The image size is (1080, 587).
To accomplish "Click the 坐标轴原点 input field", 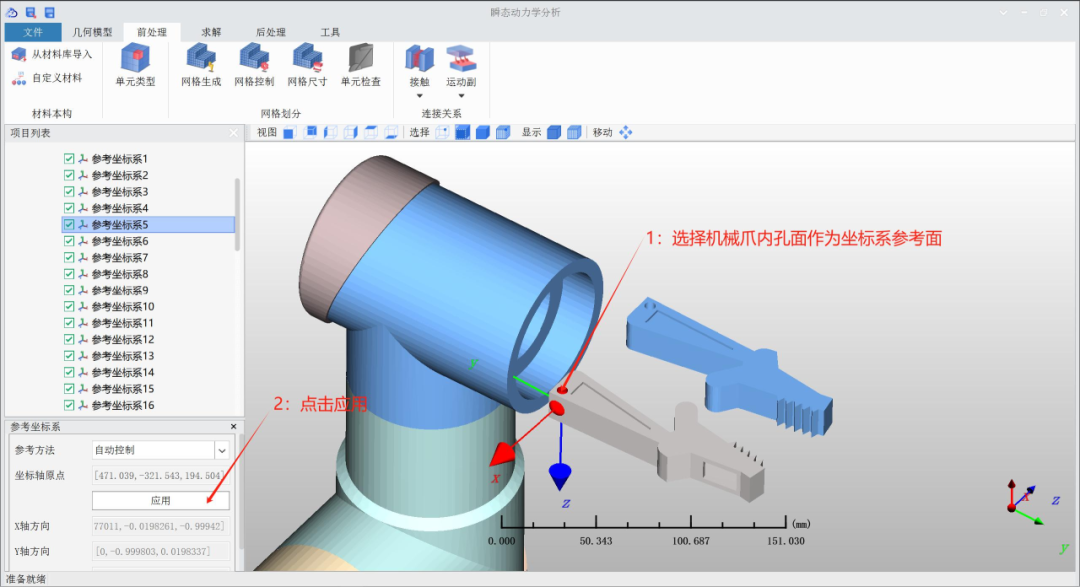I will (x=159, y=475).
